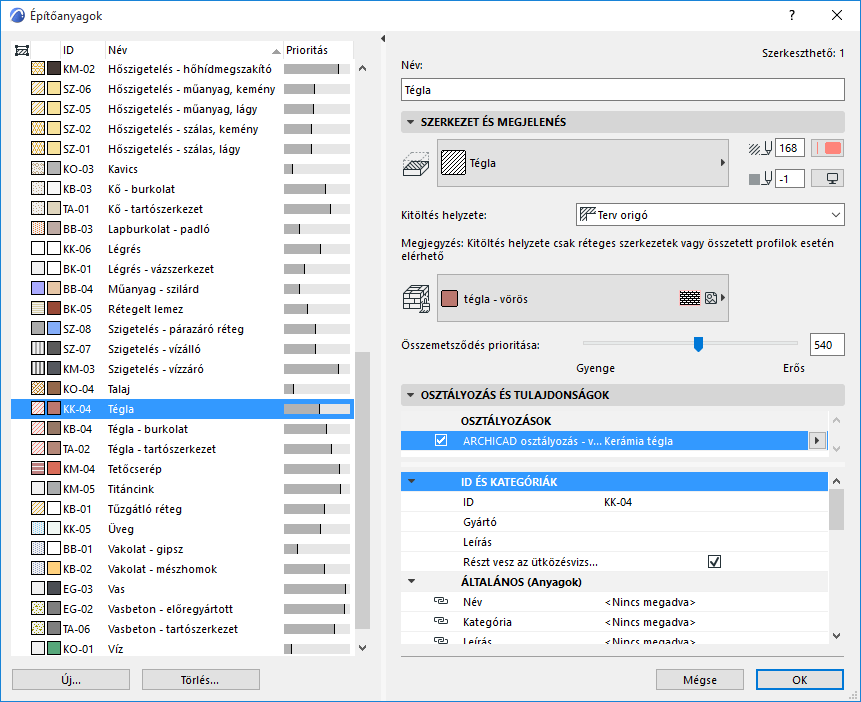Viewport: 861px width, 702px height.
Task: Open the Kerámia tégla classification arrow menu
Action: pyautogui.click(x=817, y=441)
